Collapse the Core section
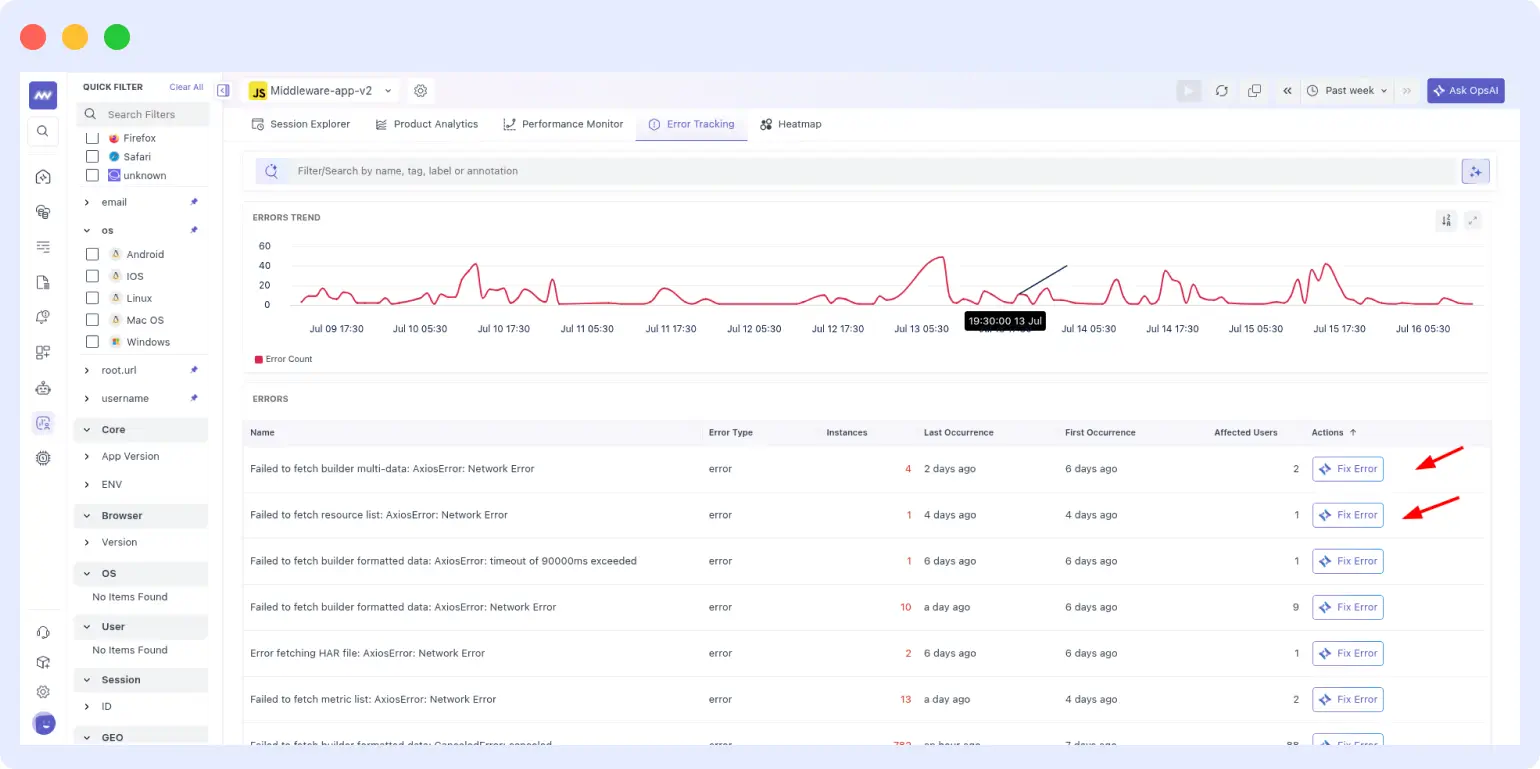Screen dimensions: 1540x769 coord(87,430)
